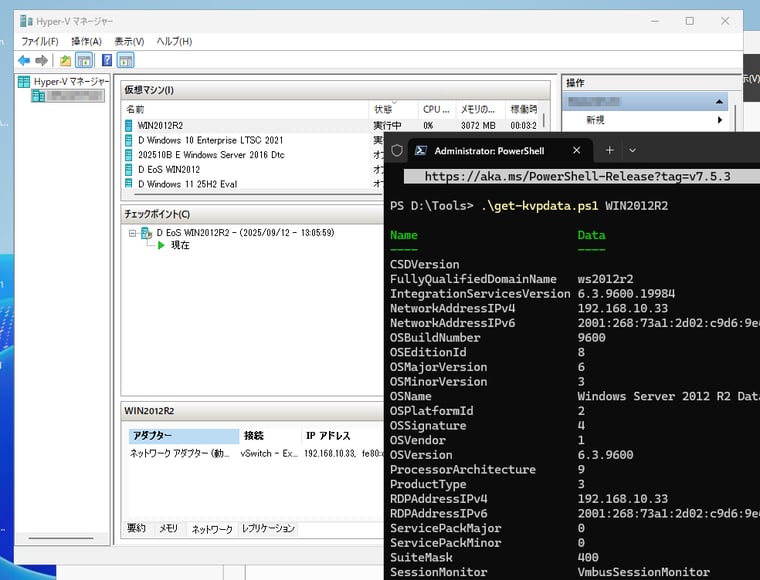Switch to the レプリケーション tab

point(268,529)
